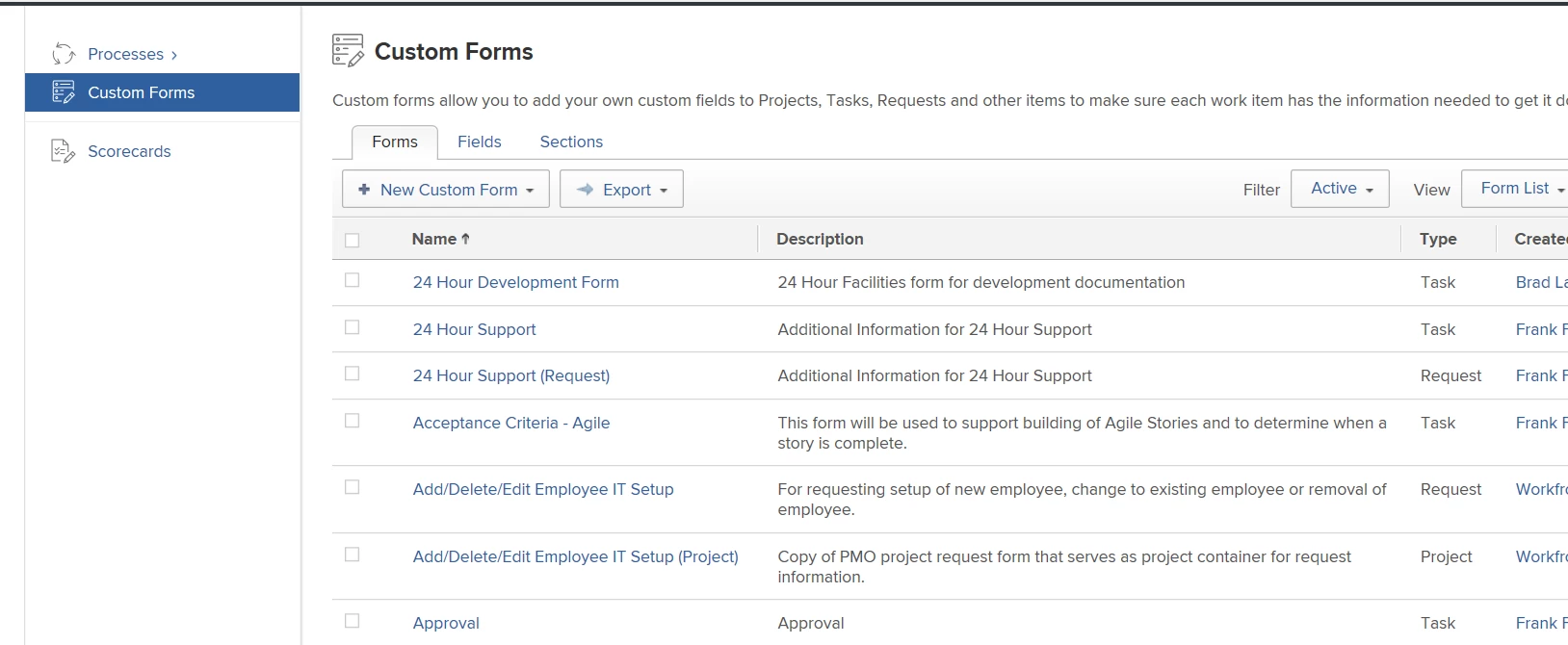This screenshot has height=645, width=1568.
Task: Expand the Processes chevron arrow
Action: [x=174, y=55]
